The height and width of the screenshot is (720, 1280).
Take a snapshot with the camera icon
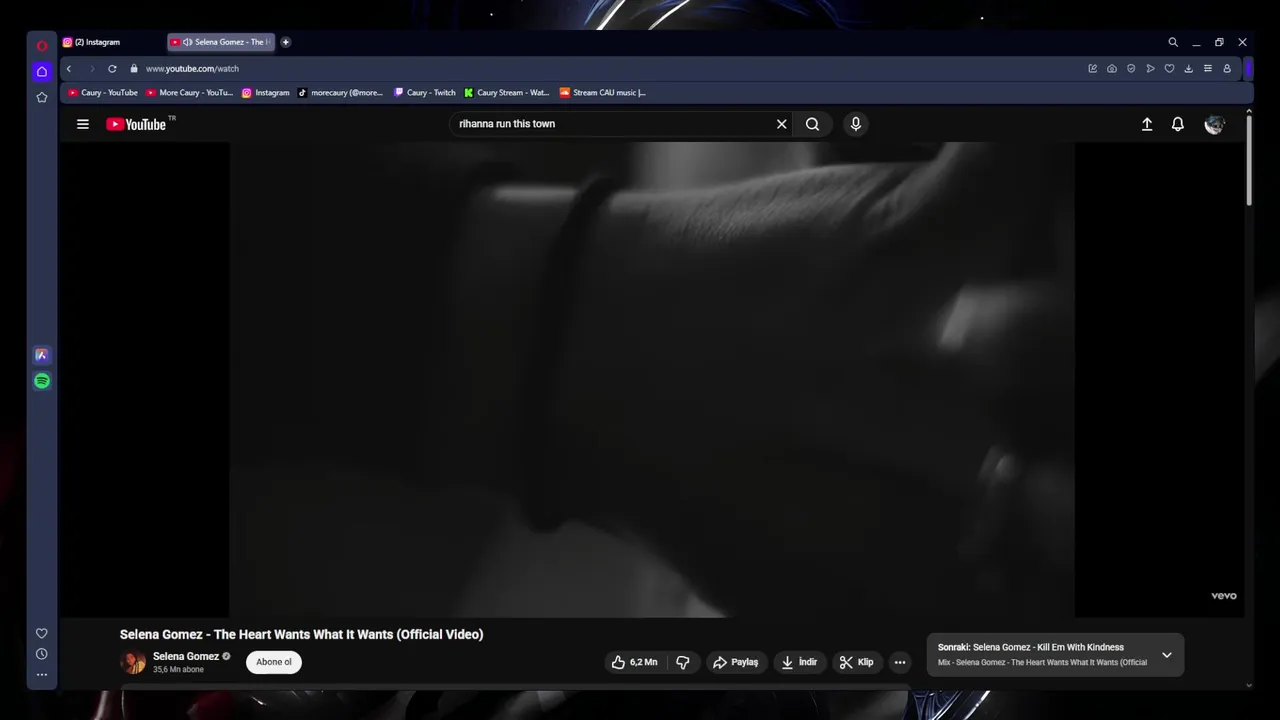click(1112, 69)
